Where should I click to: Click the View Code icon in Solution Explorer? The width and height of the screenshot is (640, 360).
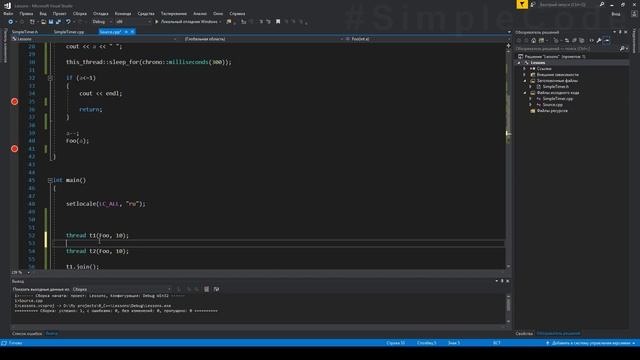pyautogui.click(x=591, y=40)
